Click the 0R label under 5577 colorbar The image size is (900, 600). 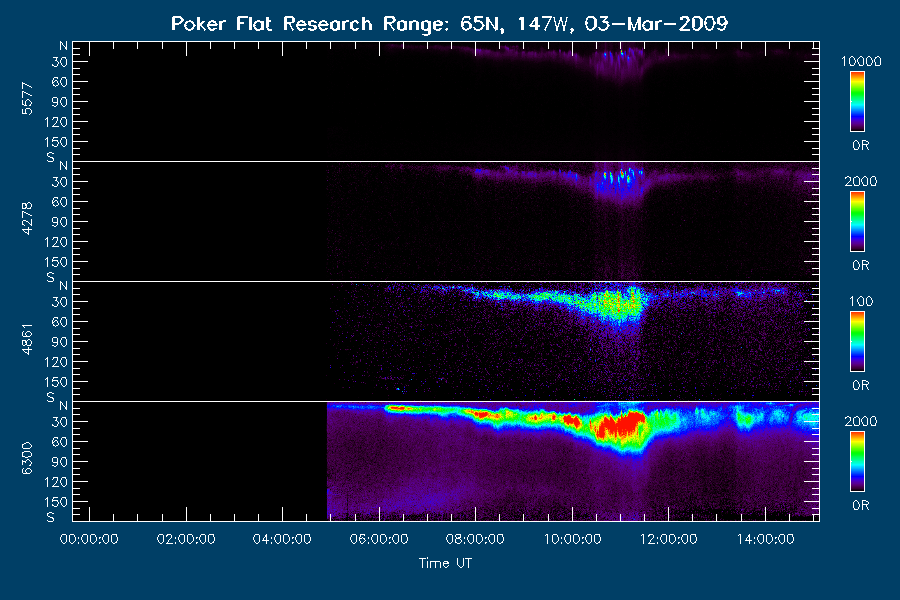click(860, 145)
